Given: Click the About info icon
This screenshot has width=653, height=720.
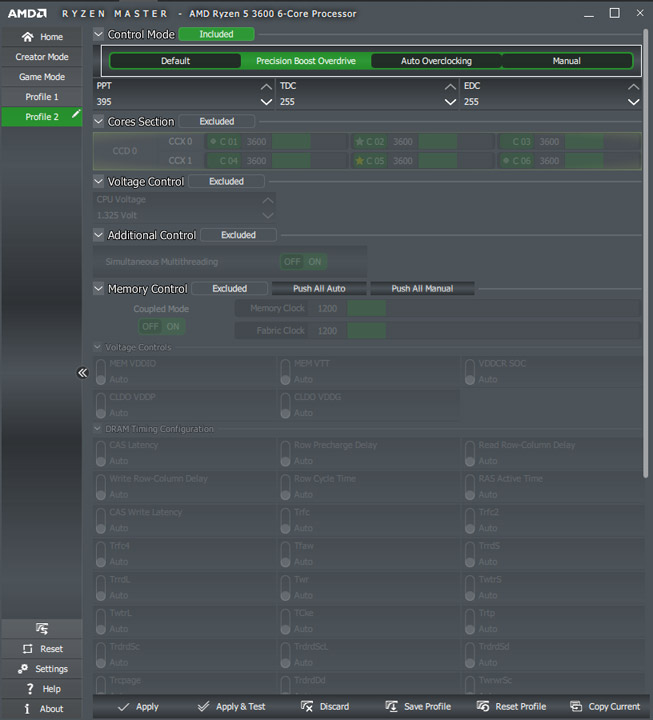Looking at the screenshot, I should point(27,709).
